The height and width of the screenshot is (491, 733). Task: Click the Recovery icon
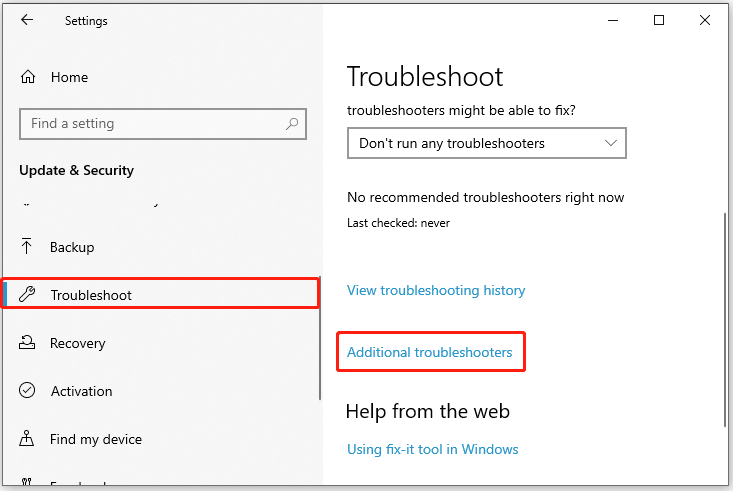click(27, 342)
